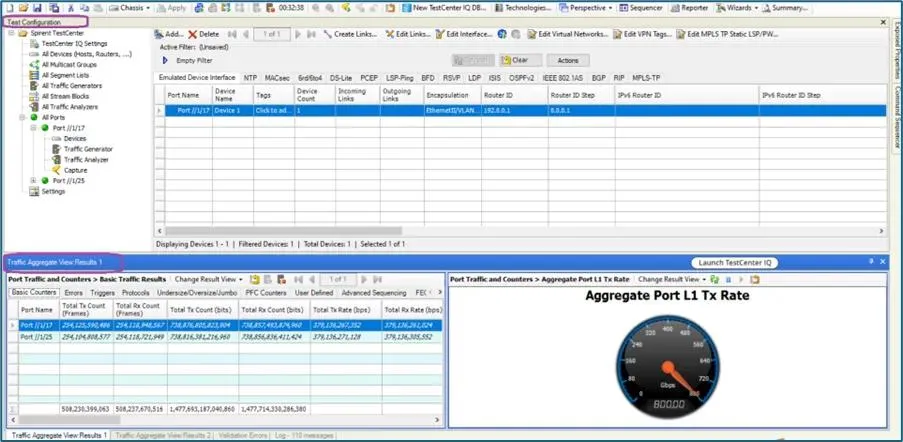Select All Stream Blocks in the tree

[x=67, y=95]
